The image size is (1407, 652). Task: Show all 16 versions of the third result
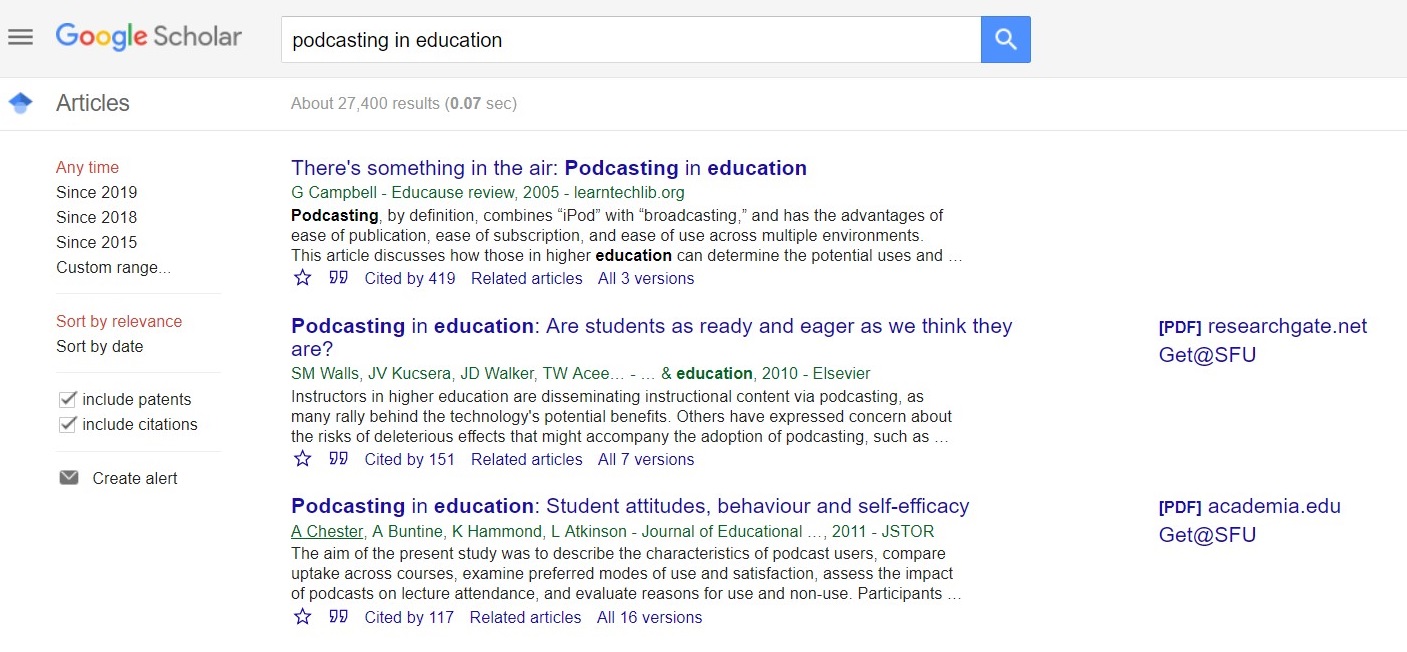649,617
